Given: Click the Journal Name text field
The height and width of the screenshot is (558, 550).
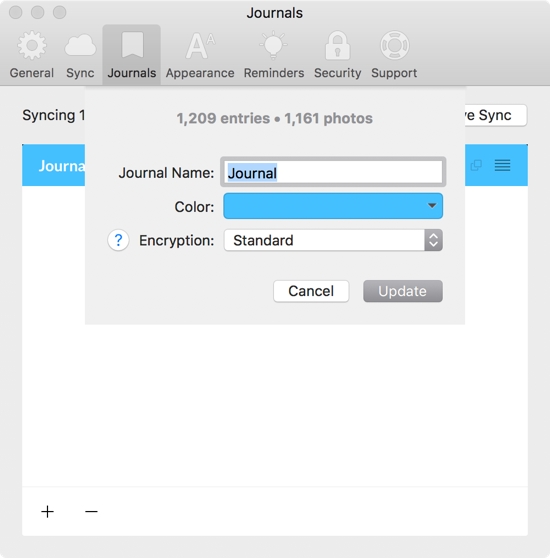Looking at the screenshot, I should point(333,172).
